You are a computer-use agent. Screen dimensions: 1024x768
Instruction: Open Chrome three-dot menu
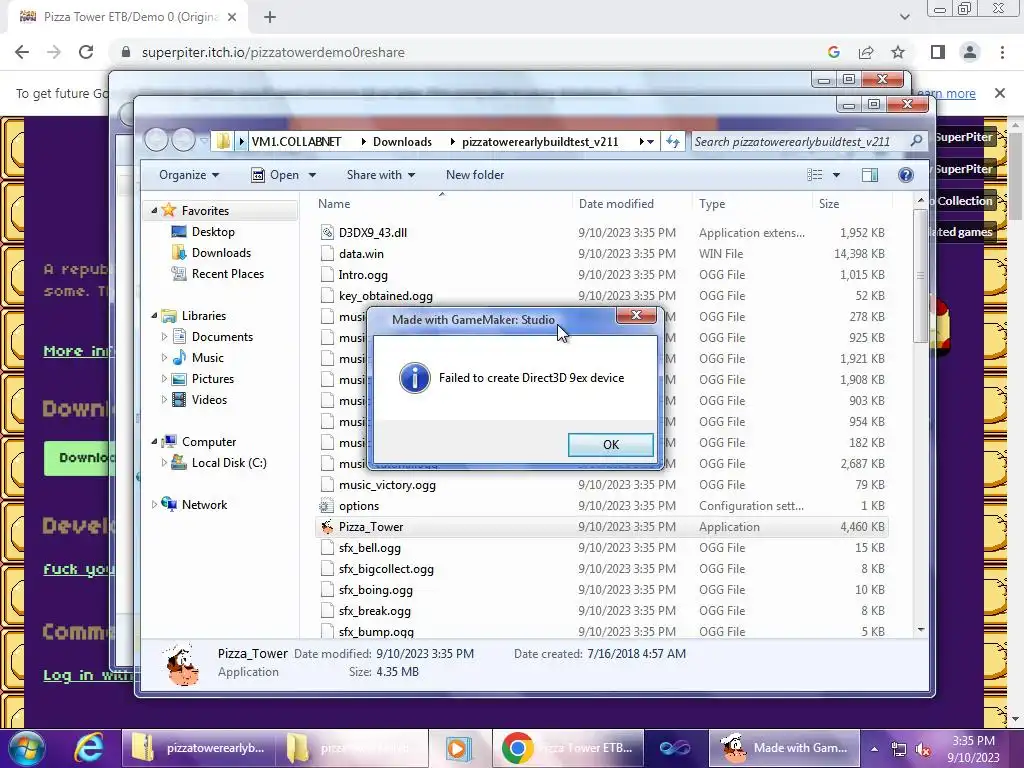click(1002, 52)
